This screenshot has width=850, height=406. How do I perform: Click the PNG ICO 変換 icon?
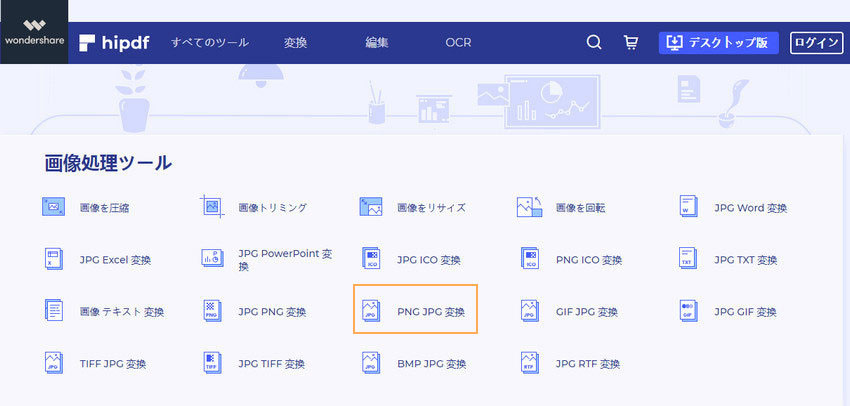tap(530, 259)
